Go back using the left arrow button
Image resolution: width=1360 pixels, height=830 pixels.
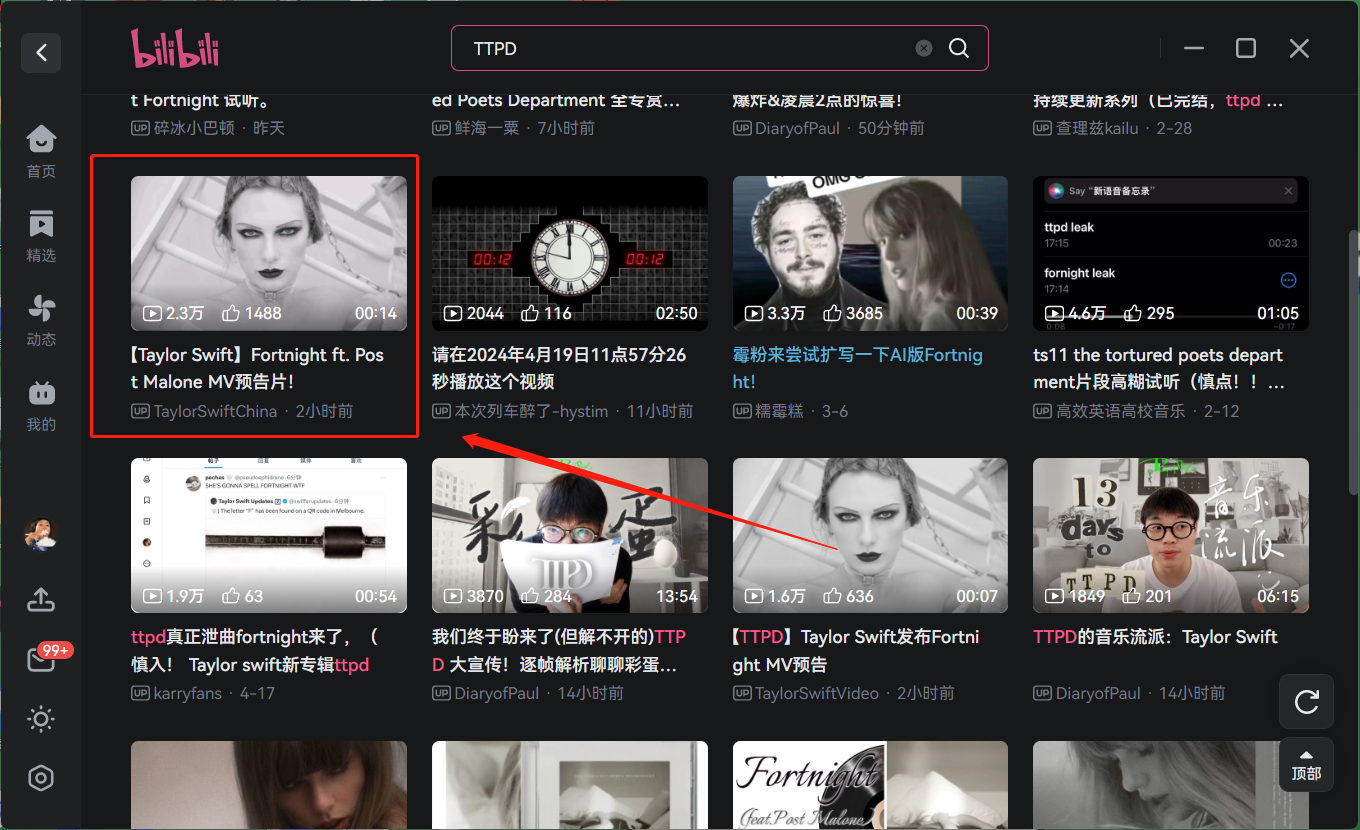pyautogui.click(x=41, y=52)
